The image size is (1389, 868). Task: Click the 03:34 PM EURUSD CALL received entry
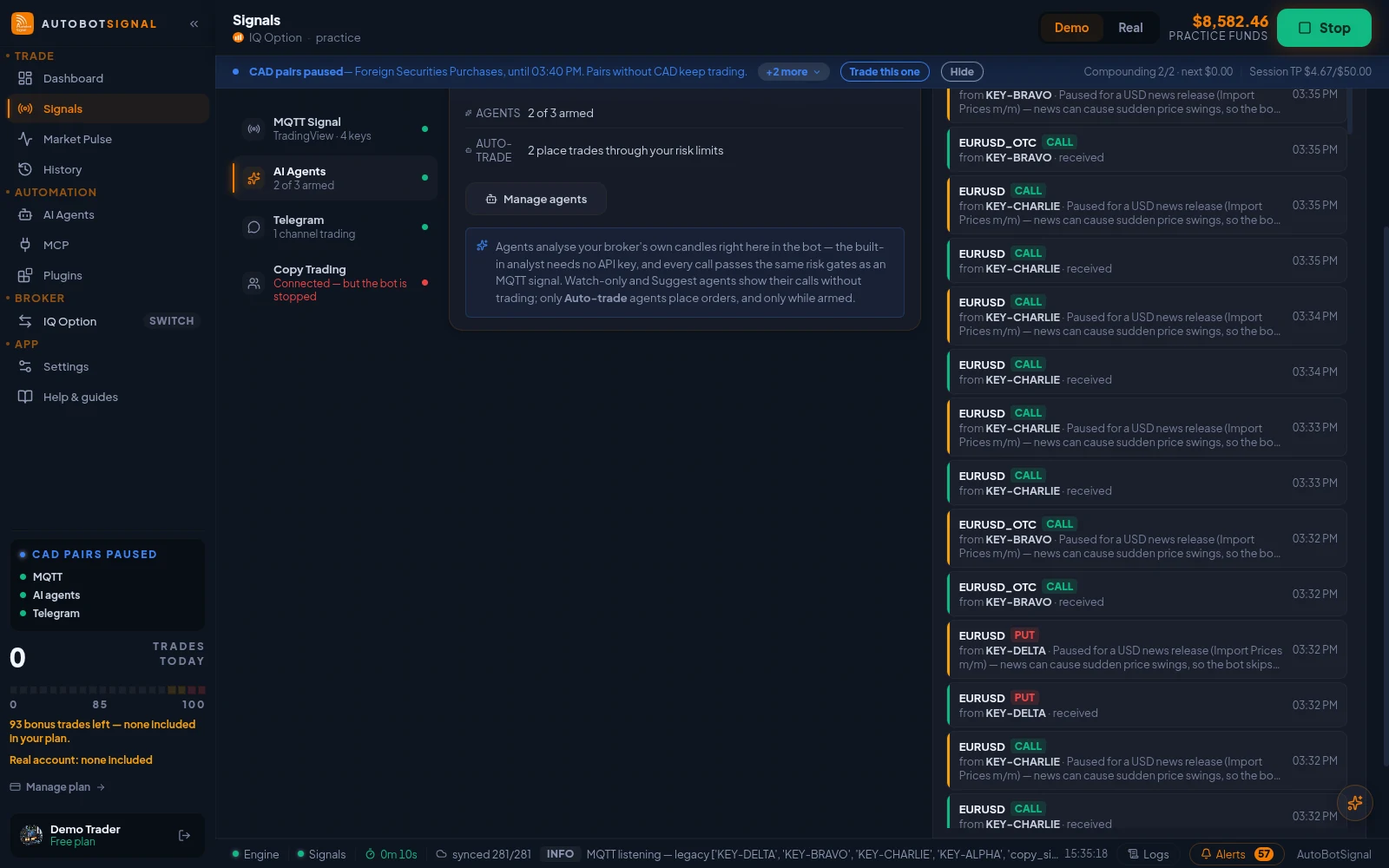(x=1147, y=372)
